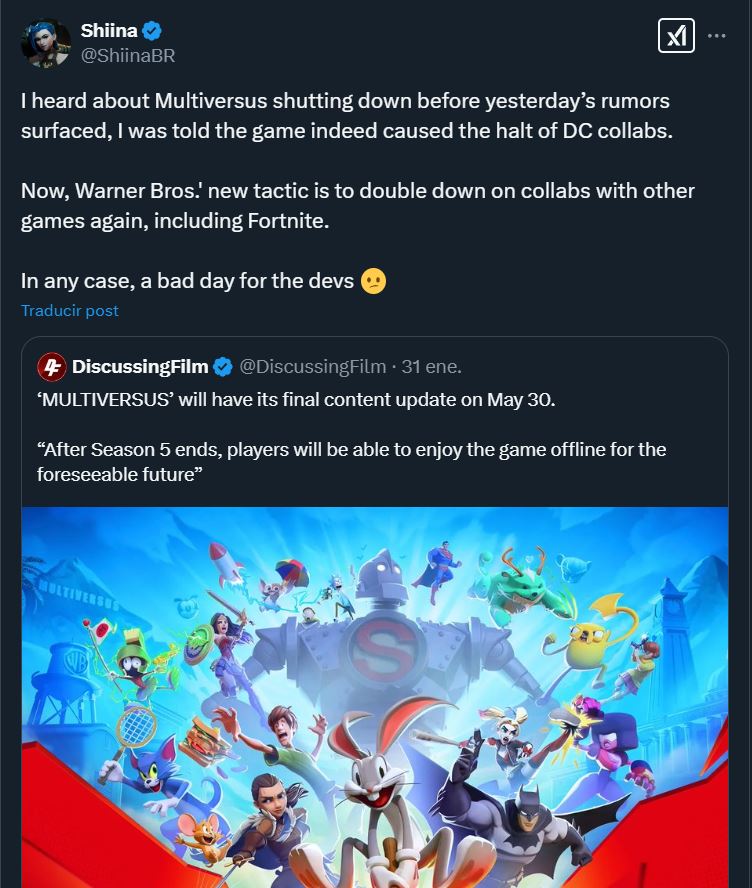This screenshot has width=752, height=888.
Task: Open the Grok explain icon
Action: coord(676,36)
